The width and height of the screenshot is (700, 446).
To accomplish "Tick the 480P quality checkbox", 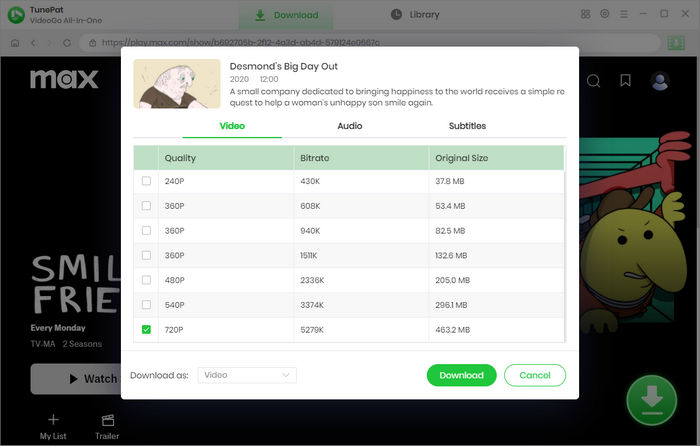I will pyautogui.click(x=147, y=280).
